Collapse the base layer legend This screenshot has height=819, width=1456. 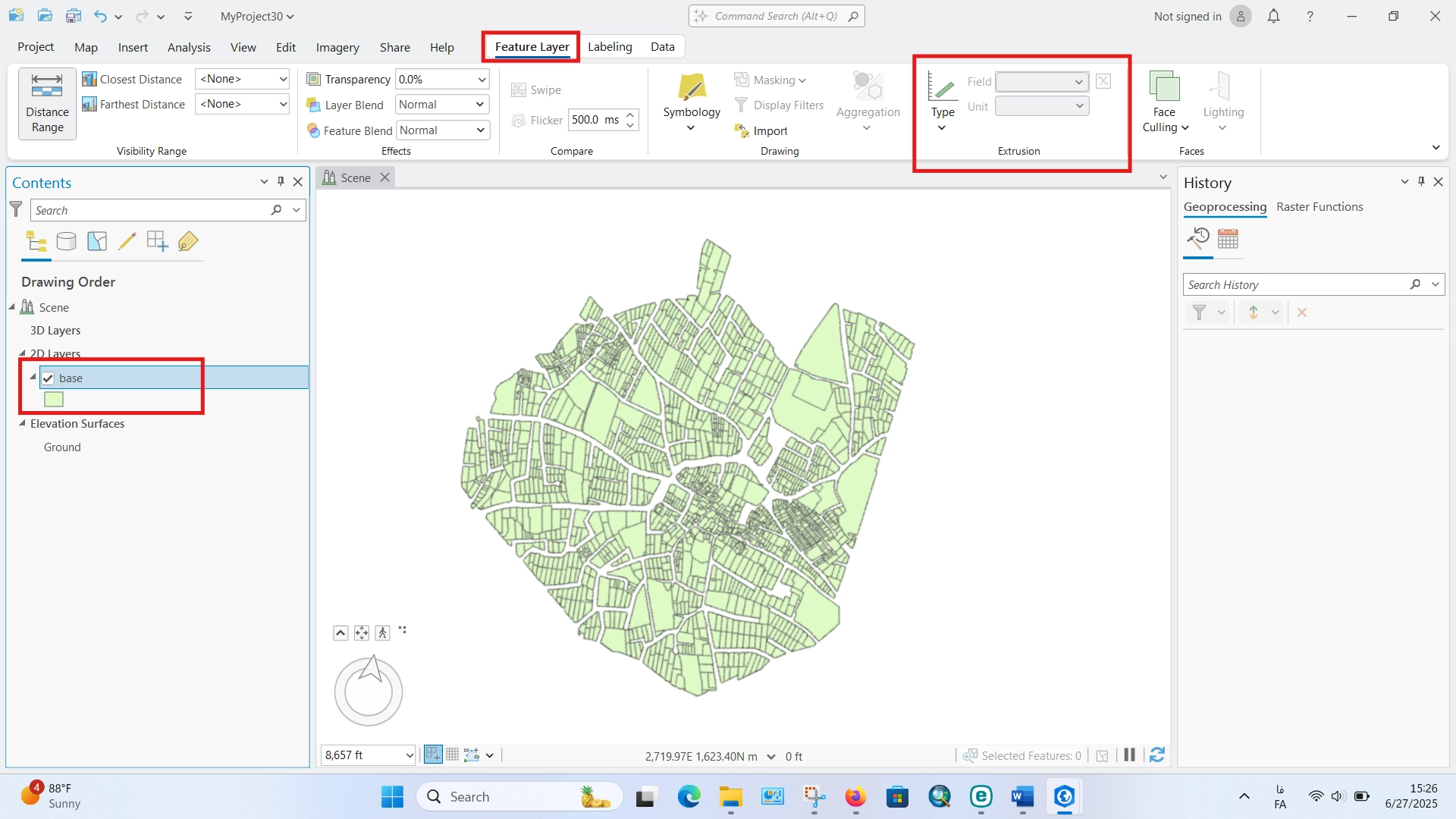click(33, 377)
